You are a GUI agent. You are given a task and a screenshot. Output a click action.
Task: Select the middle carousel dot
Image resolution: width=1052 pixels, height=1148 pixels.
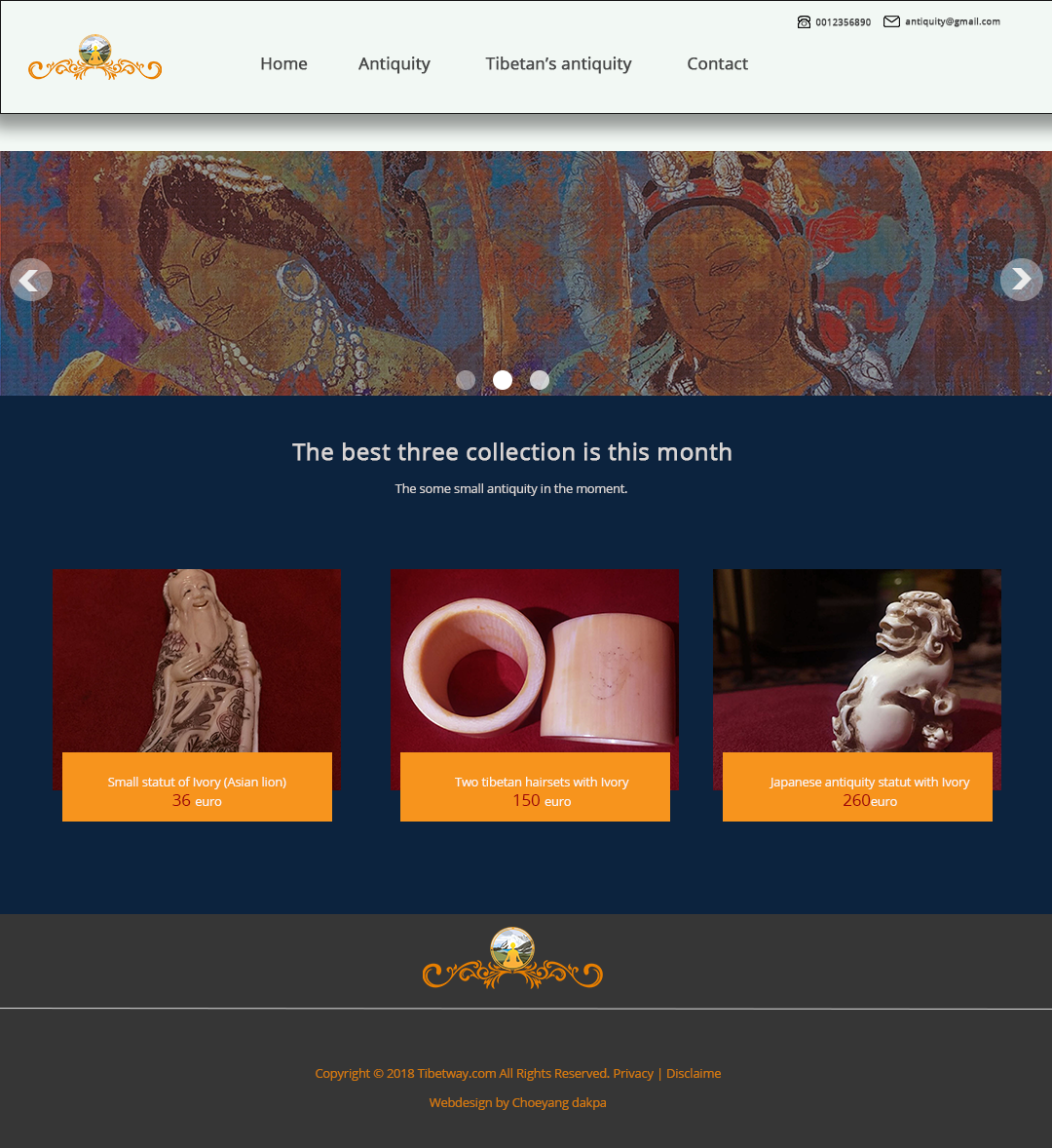(x=503, y=380)
